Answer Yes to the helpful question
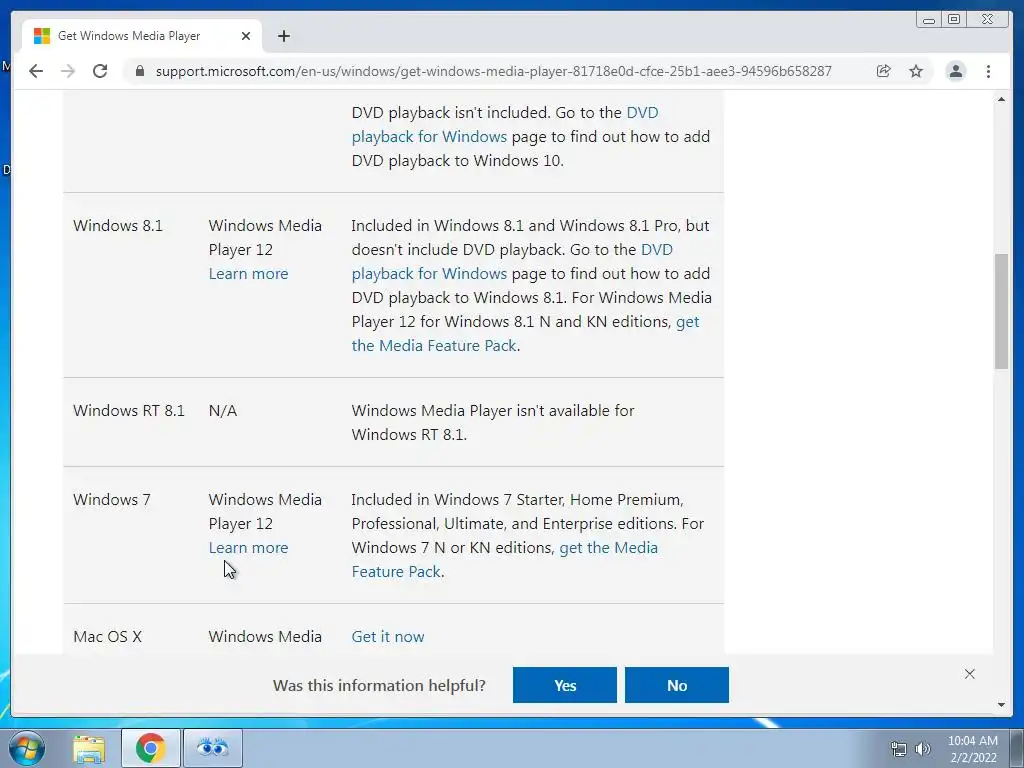Viewport: 1024px width, 768px height. 565,685
